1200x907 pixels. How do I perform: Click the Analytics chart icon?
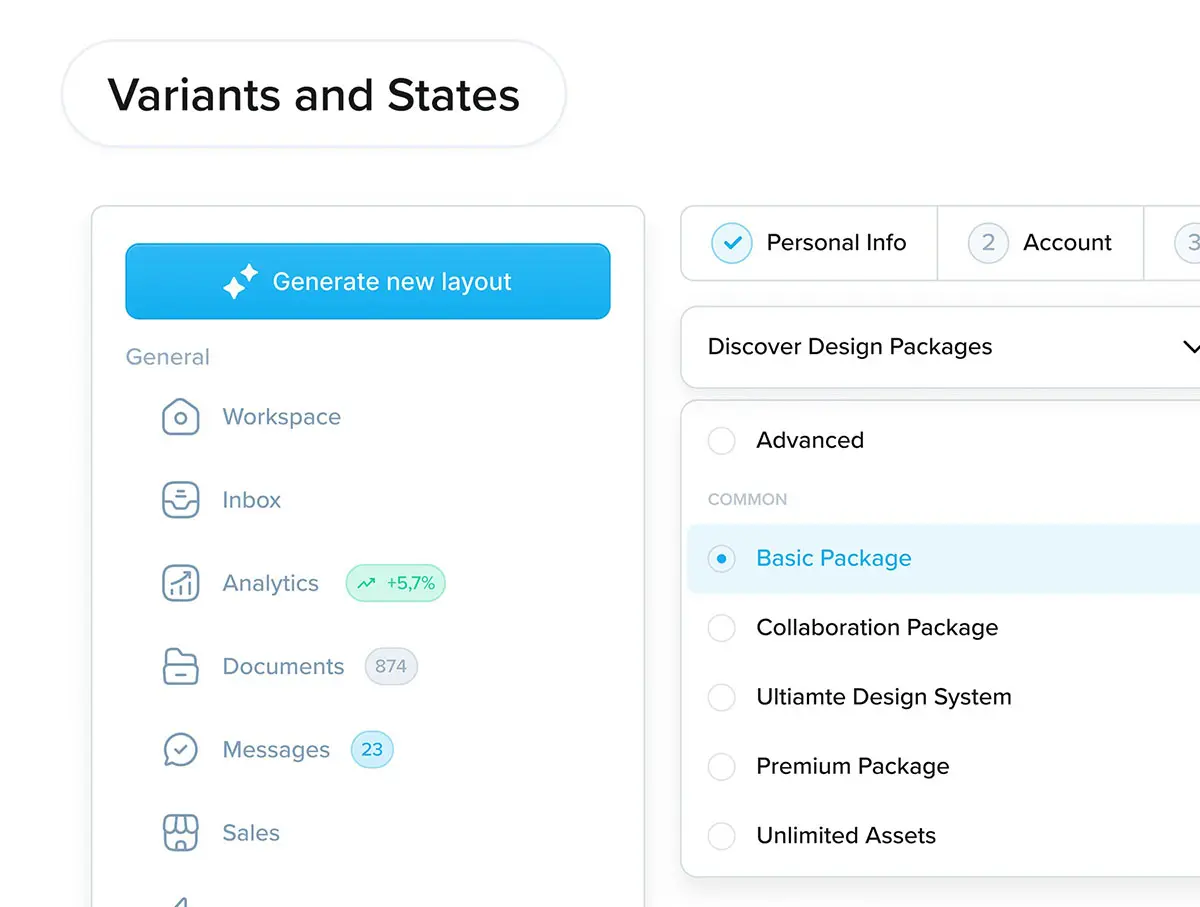pos(181,583)
